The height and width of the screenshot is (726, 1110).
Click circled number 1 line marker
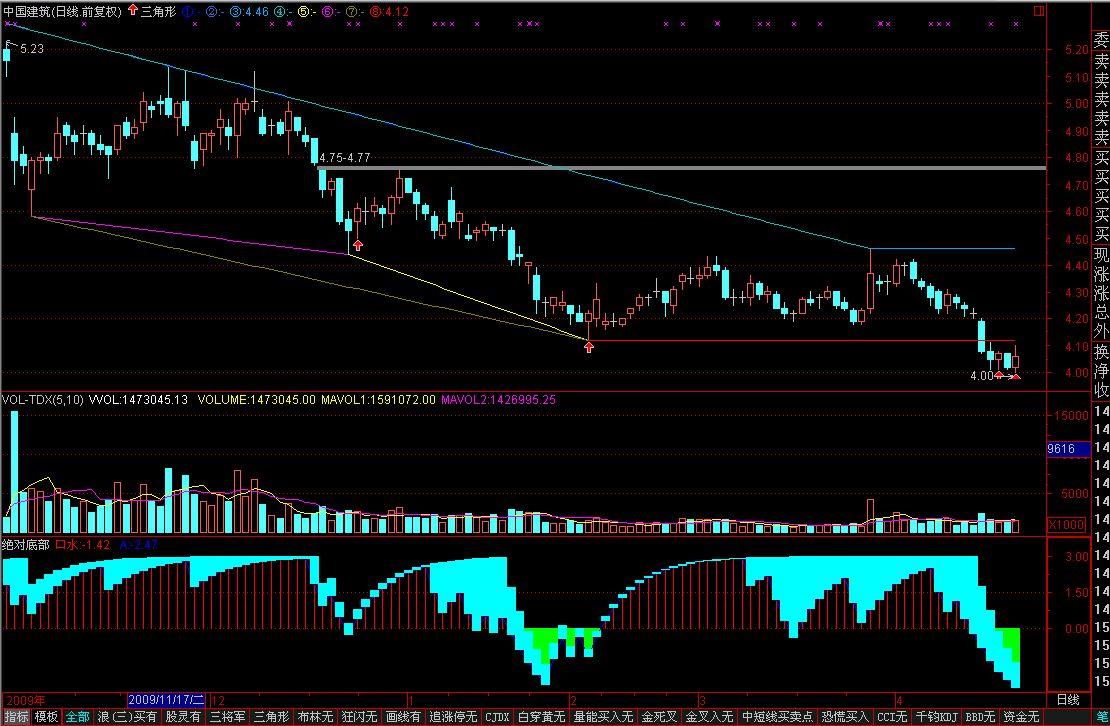(x=188, y=11)
